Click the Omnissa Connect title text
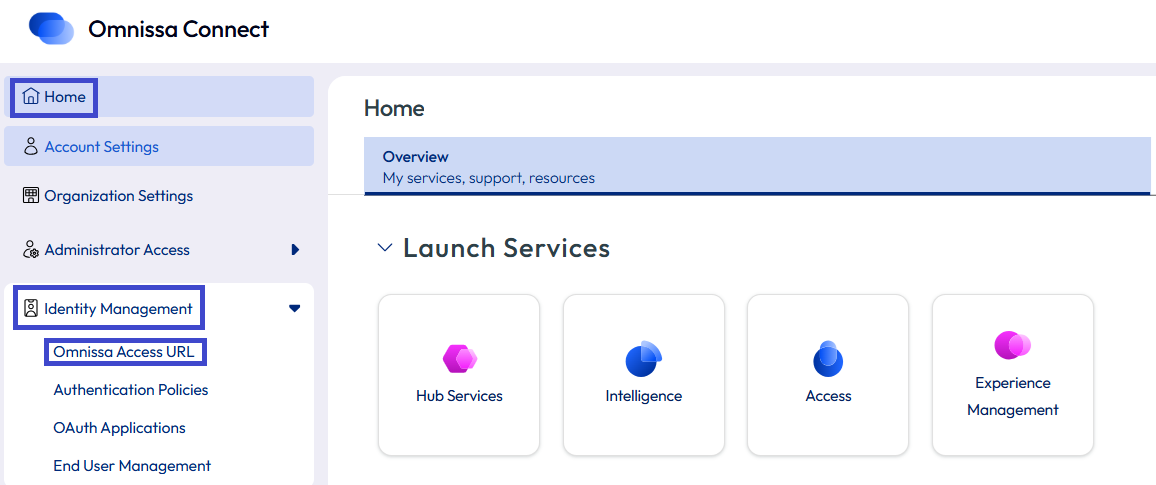The width and height of the screenshot is (1156, 485). pyautogui.click(x=178, y=29)
